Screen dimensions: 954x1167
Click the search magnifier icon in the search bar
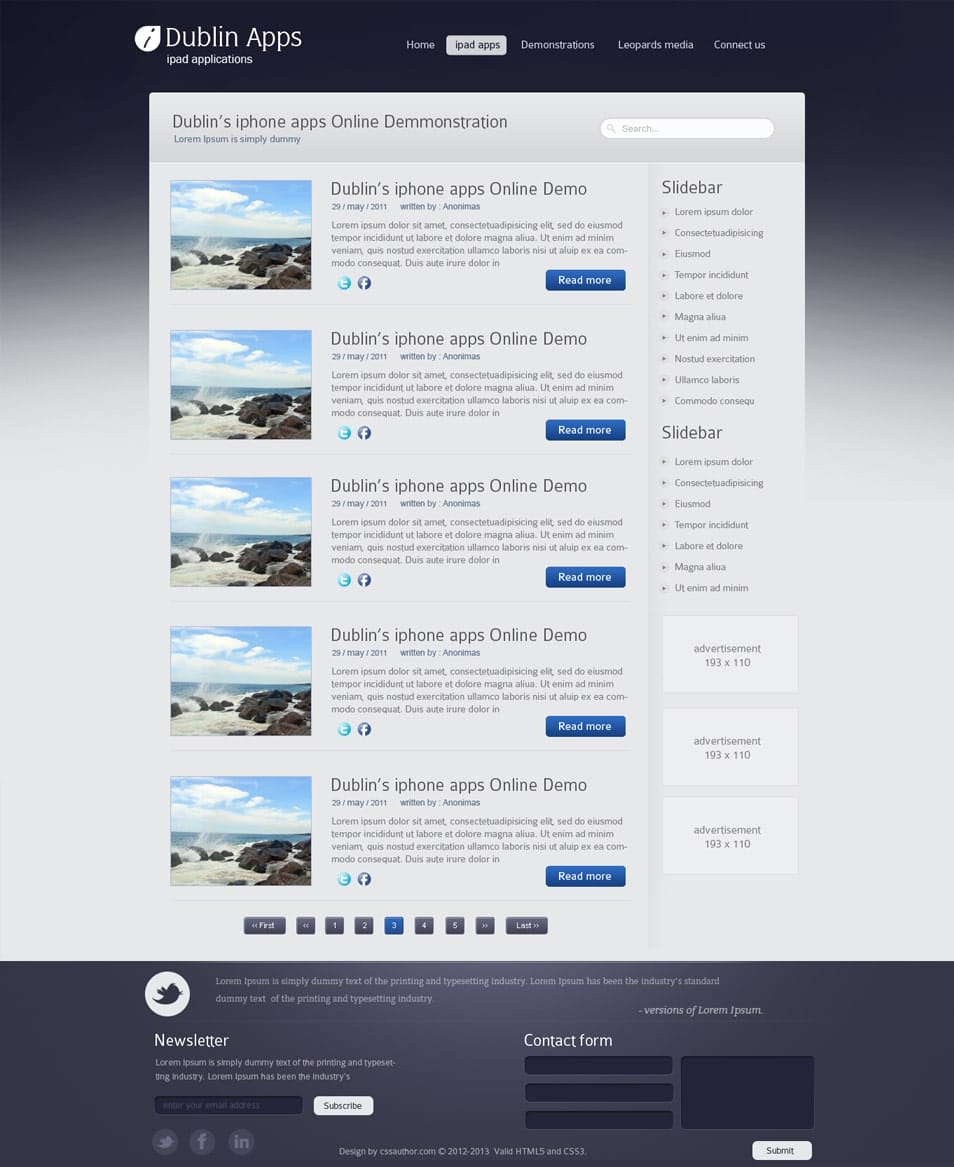pos(611,128)
